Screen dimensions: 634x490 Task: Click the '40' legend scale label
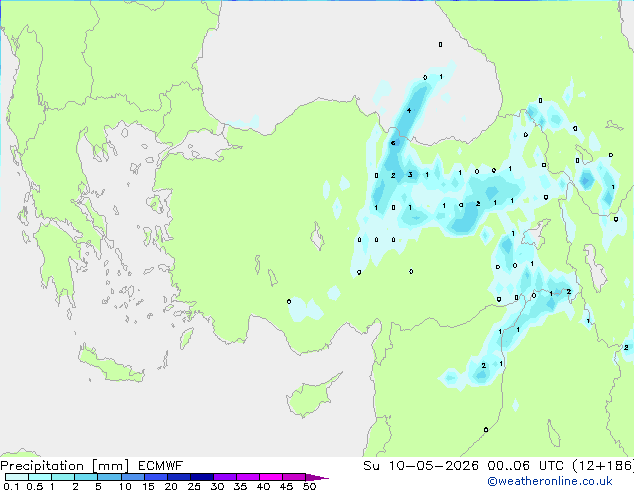264,486
